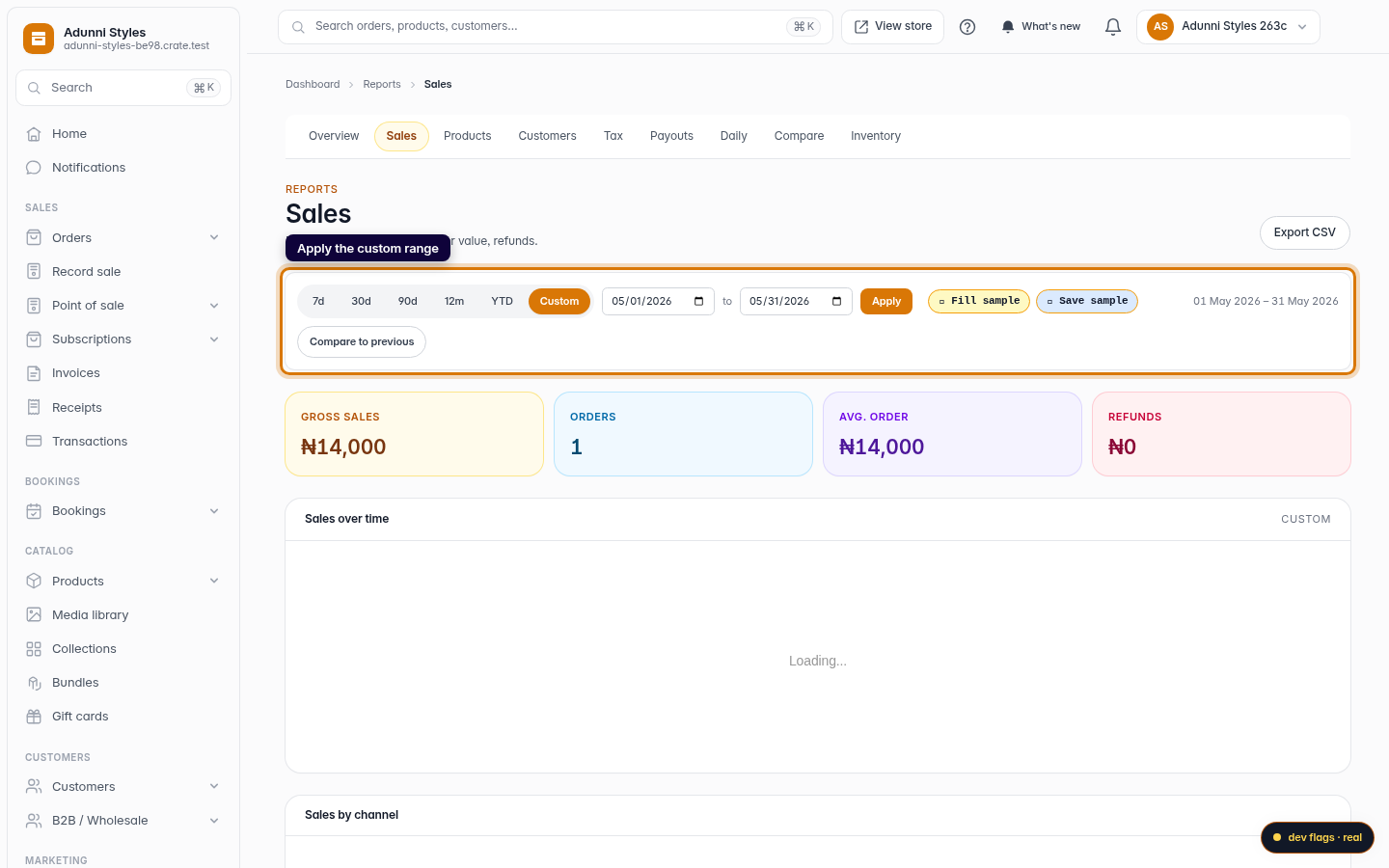
Task: Click the Adunni Styles store logo icon
Action: click(x=39, y=39)
